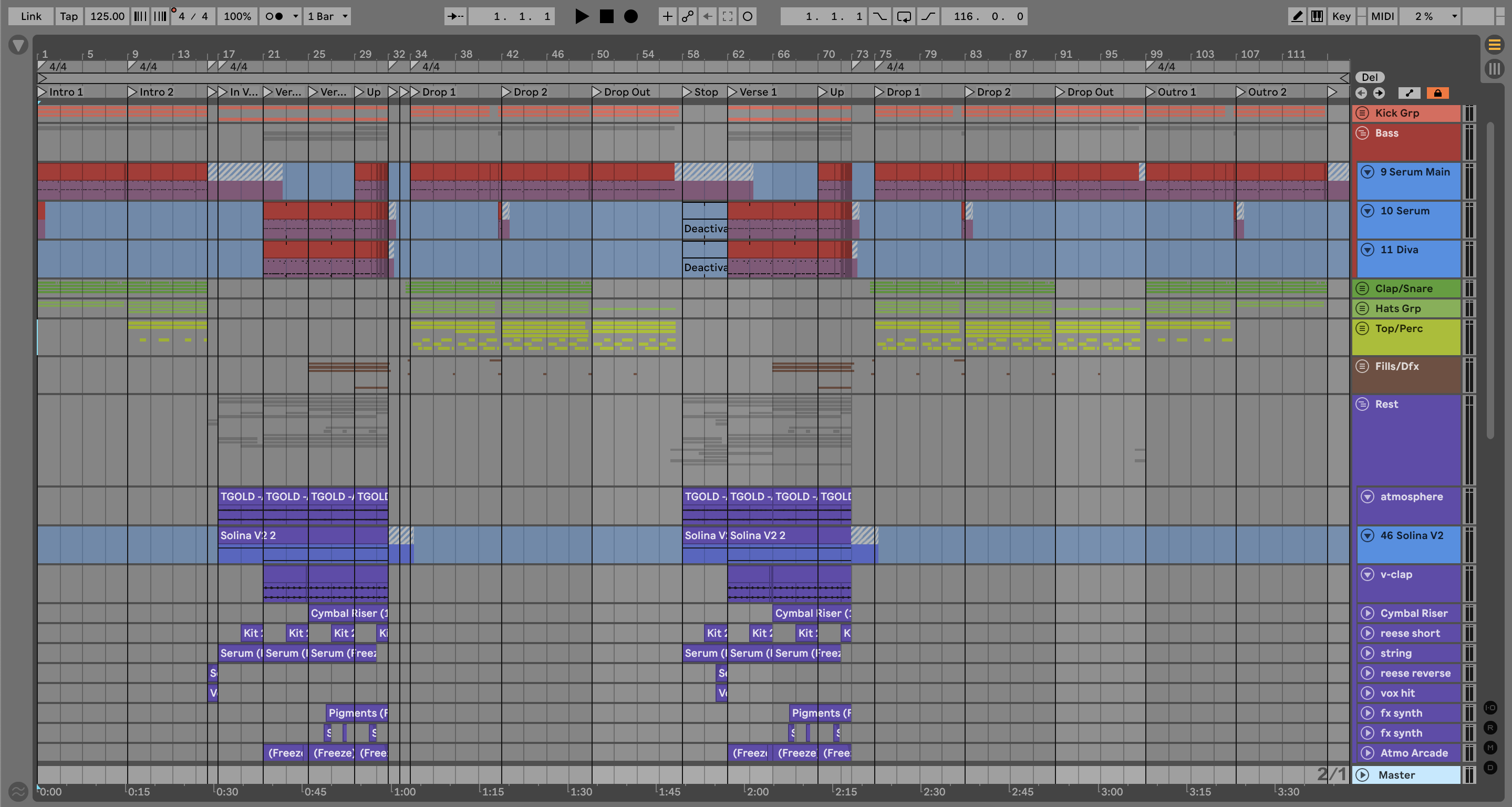Collapse the Kick Grp group track
This screenshot has width=1512, height=807.
coord(1363,112)
